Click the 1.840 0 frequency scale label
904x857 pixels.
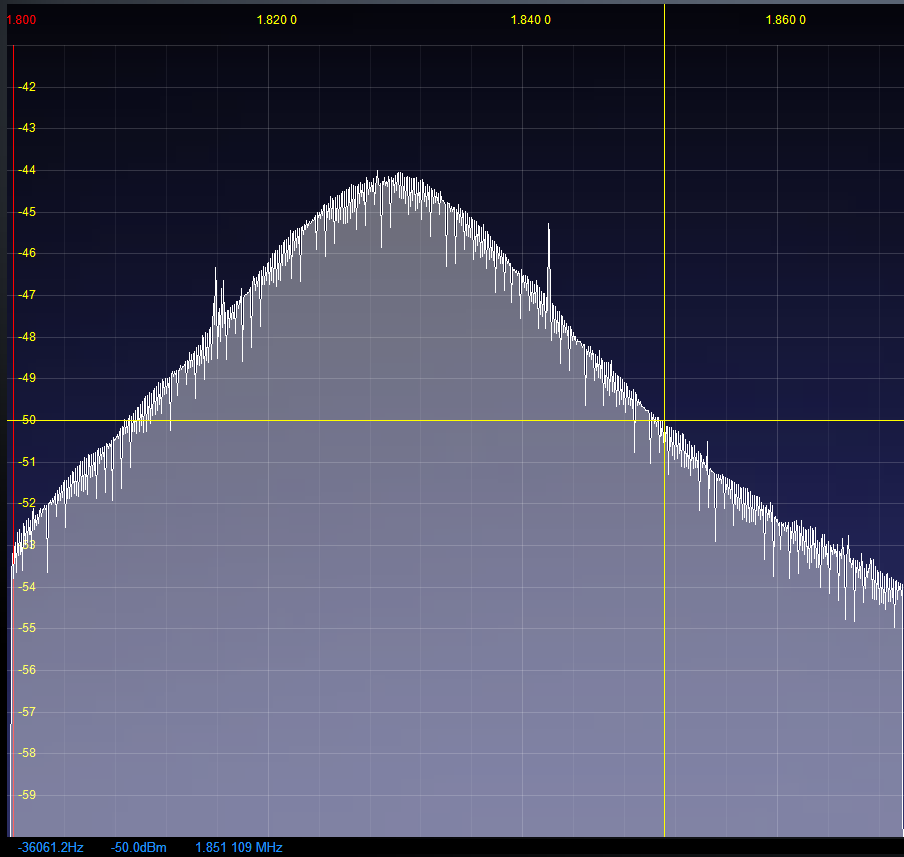coord(531,20)
